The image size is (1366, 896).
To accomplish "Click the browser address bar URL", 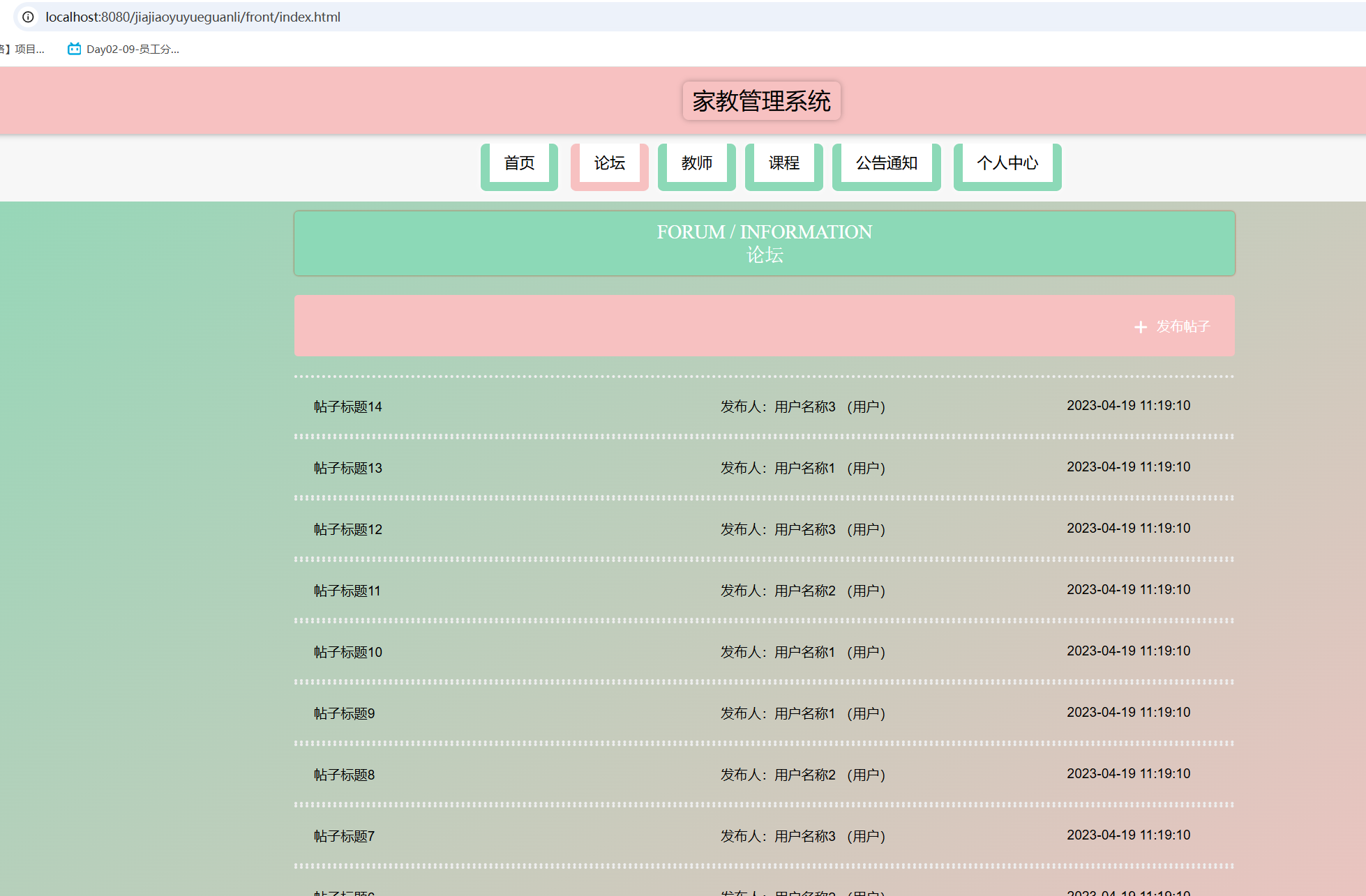I will pos(193,17).
